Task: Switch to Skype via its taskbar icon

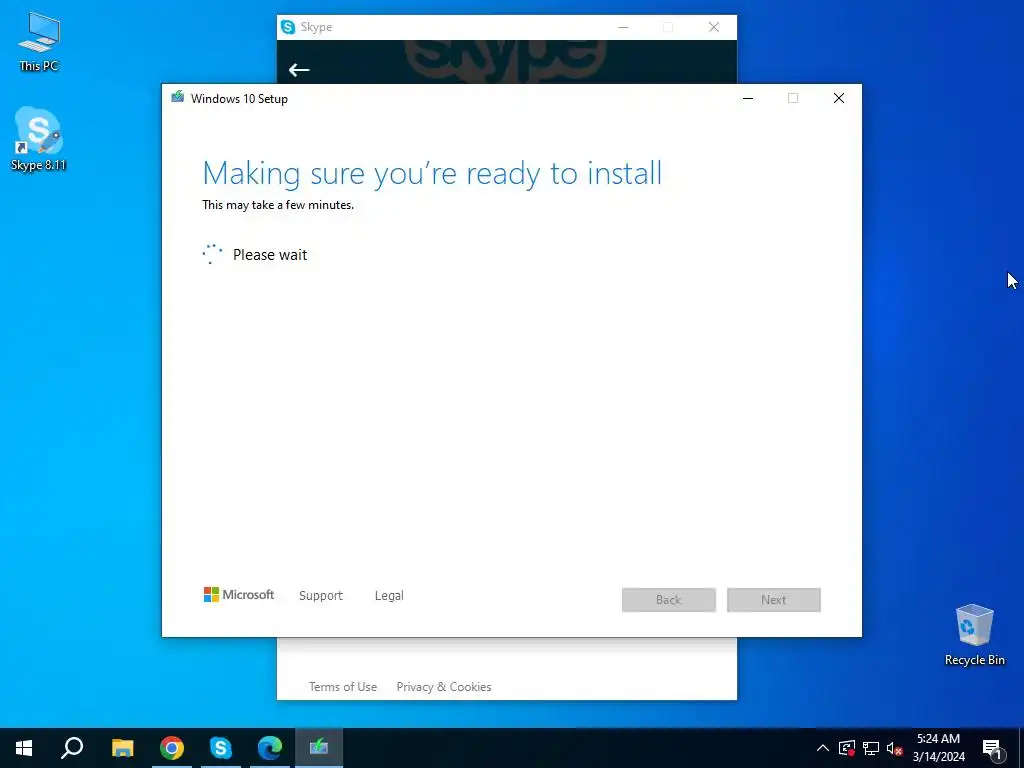Action: pyautogui.click(x=221, y=748)
